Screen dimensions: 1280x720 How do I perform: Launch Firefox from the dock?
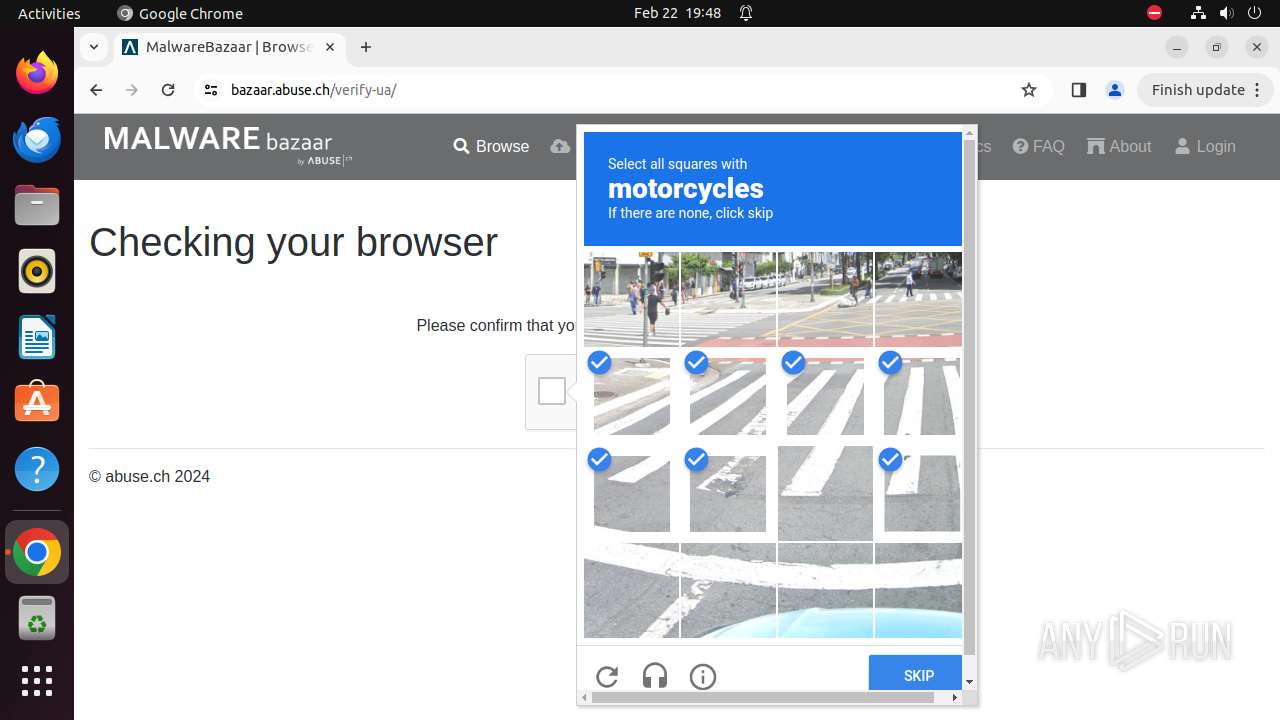coord(37,73)
